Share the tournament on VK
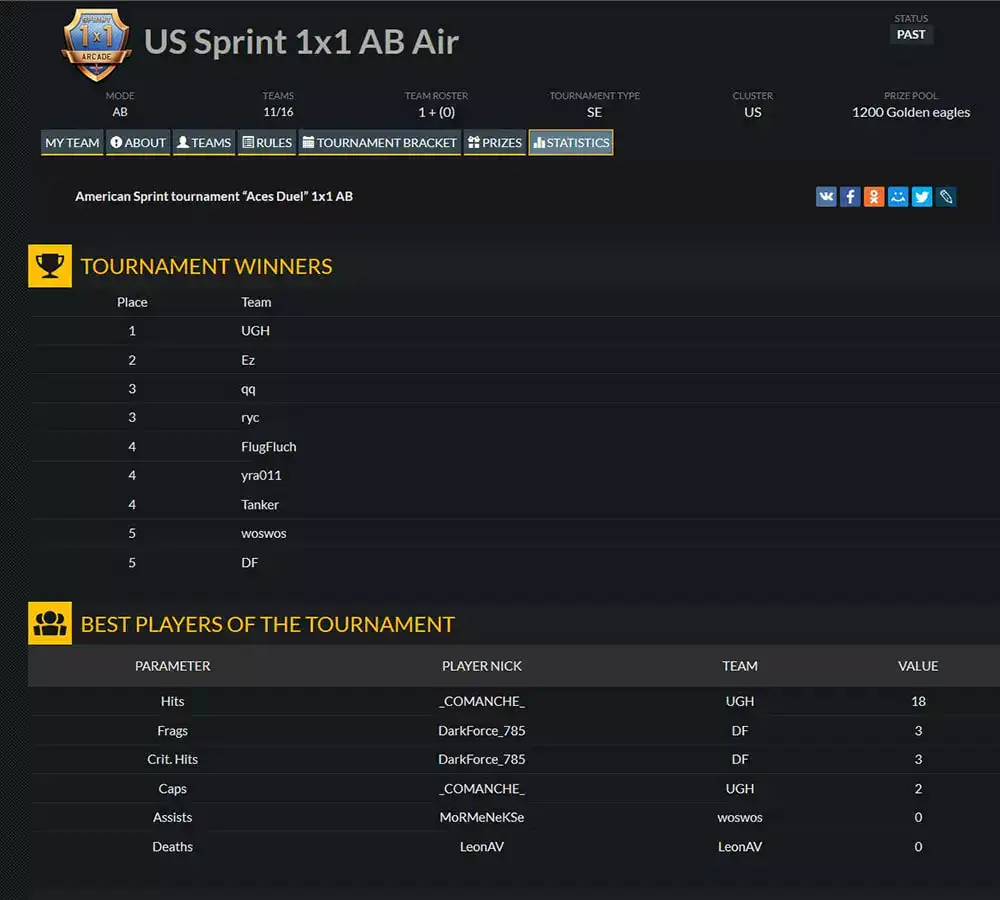This screenshot has height=900, width=1000. (826, 197)
